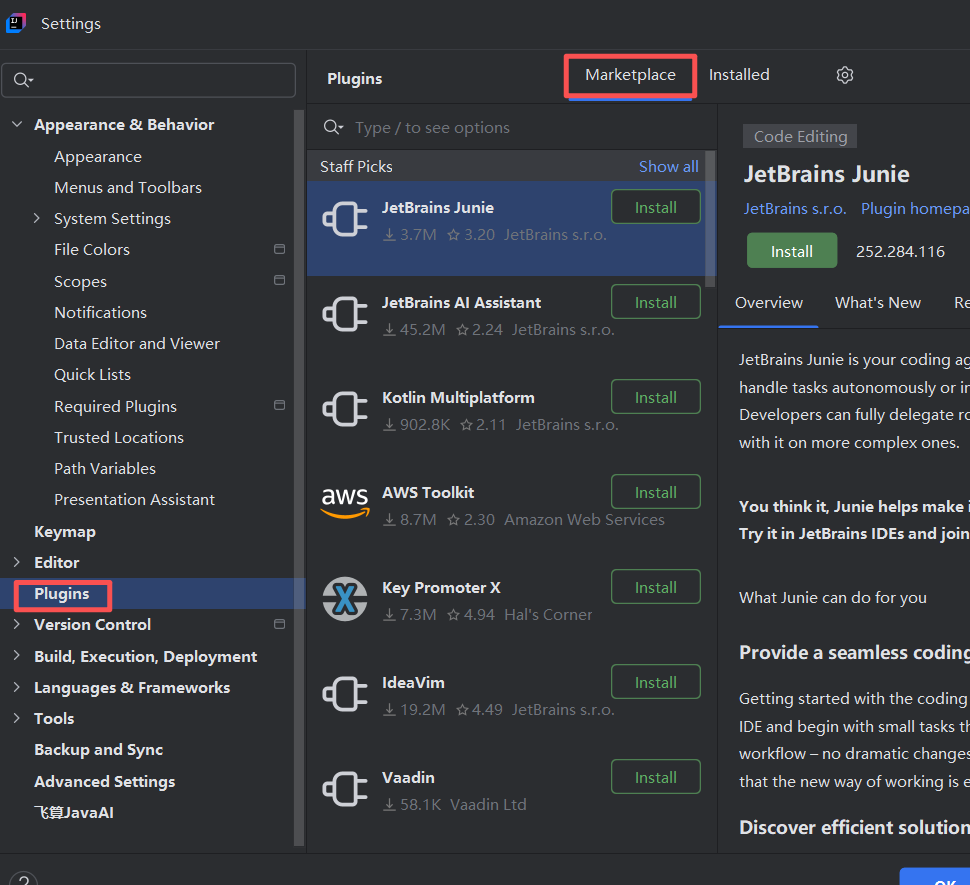Open Backup and Sync settings
This screenshot has width=970, height=885.
98,750
